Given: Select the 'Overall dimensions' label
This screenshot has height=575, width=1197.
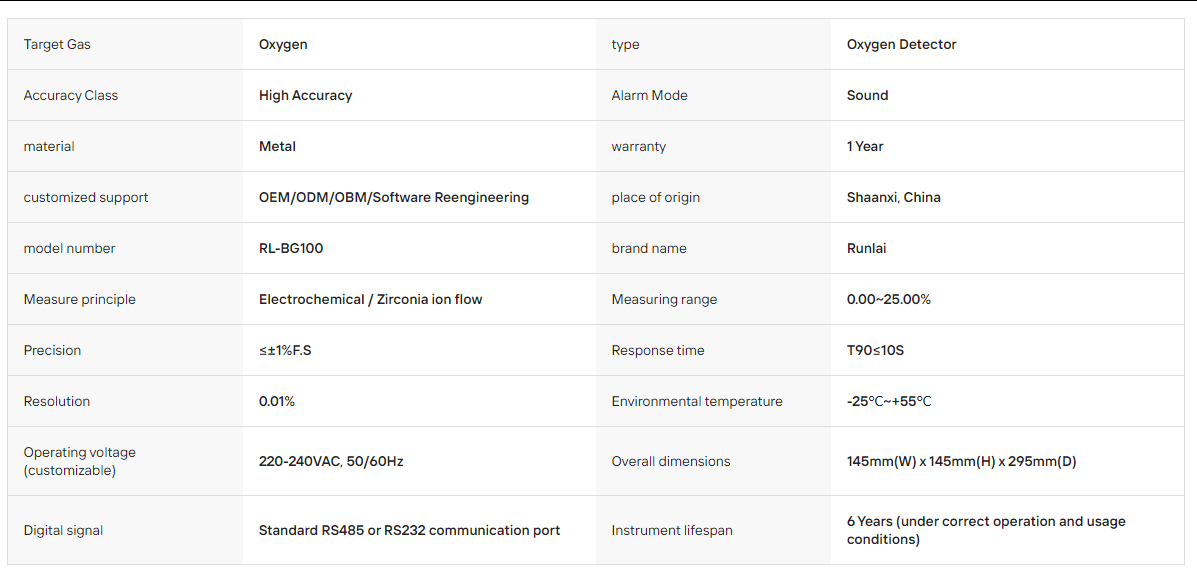Looking at the screenshot, I should (671, 461).
